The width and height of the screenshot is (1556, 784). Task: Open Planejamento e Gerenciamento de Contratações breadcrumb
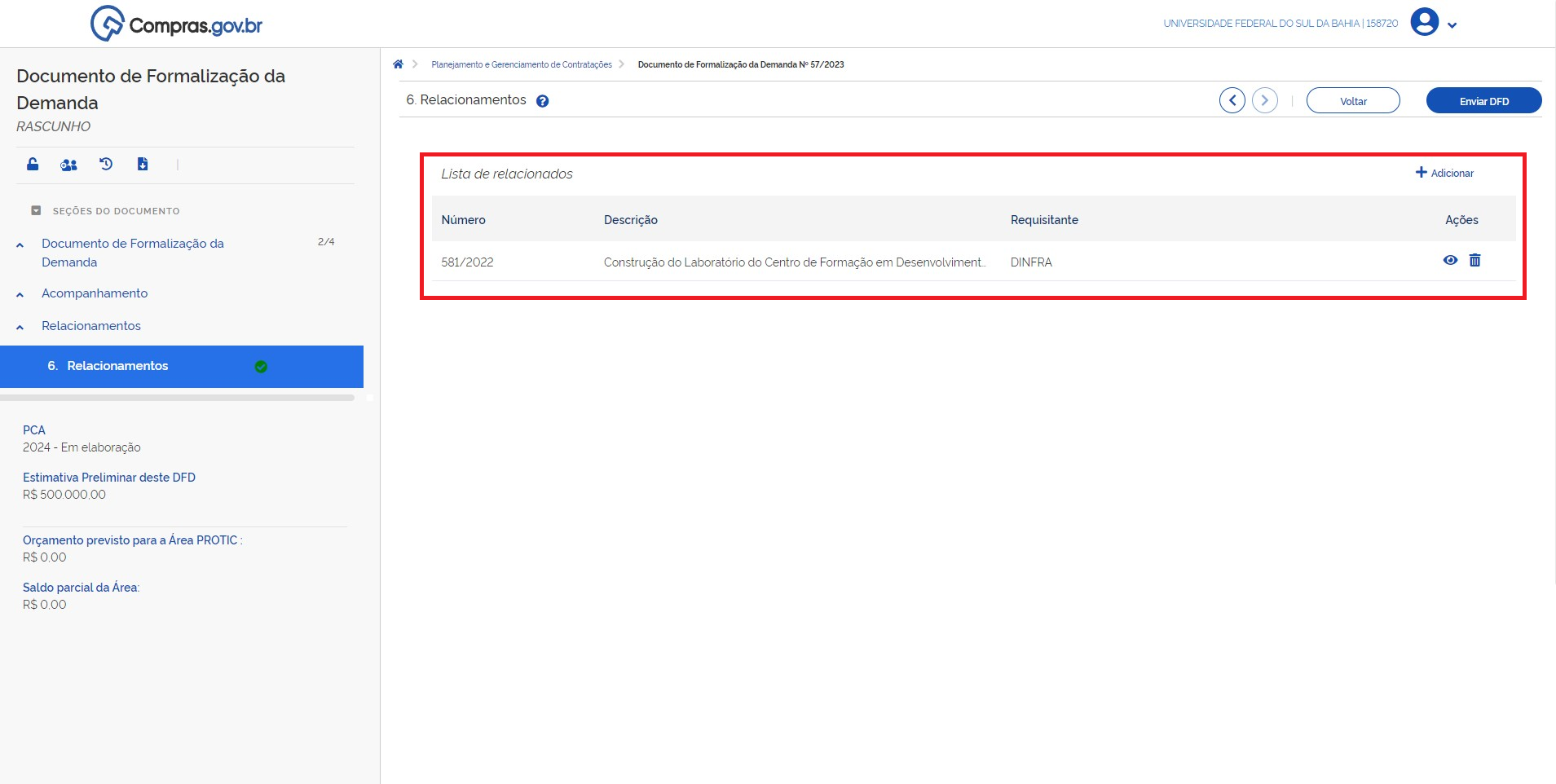tap(521, 64)
